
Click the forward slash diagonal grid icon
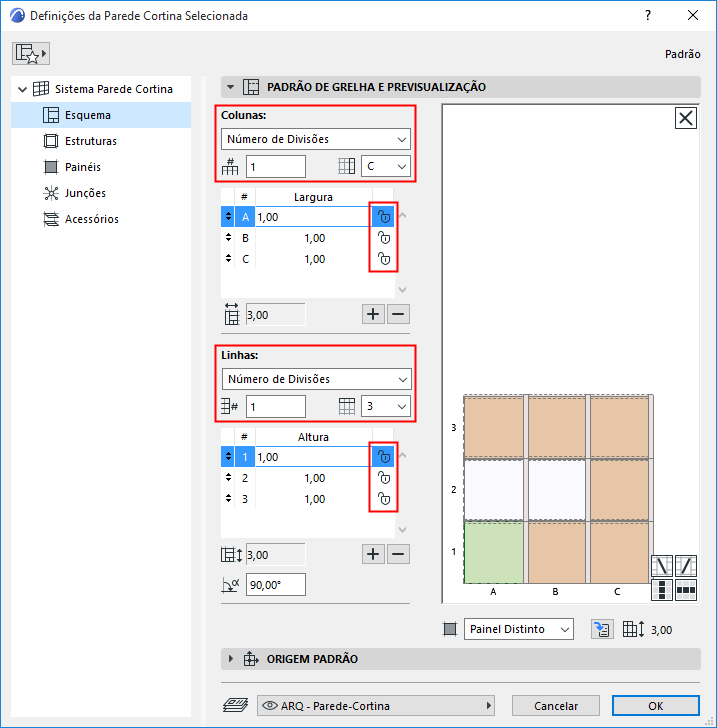(685, 566)
